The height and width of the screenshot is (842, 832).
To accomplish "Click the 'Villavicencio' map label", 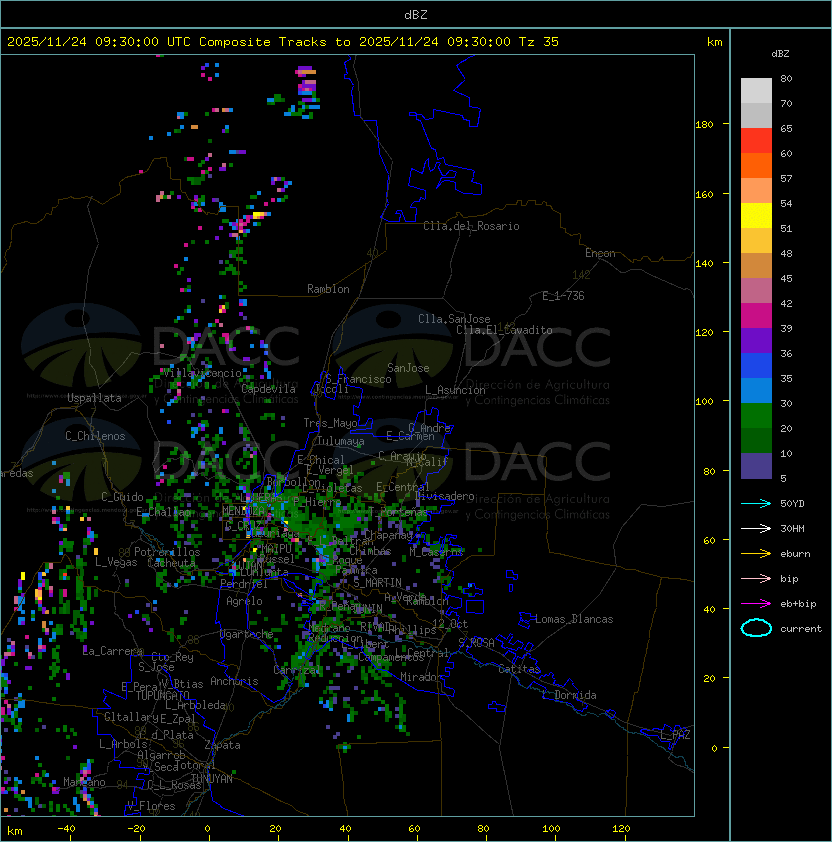I will 202,373.
